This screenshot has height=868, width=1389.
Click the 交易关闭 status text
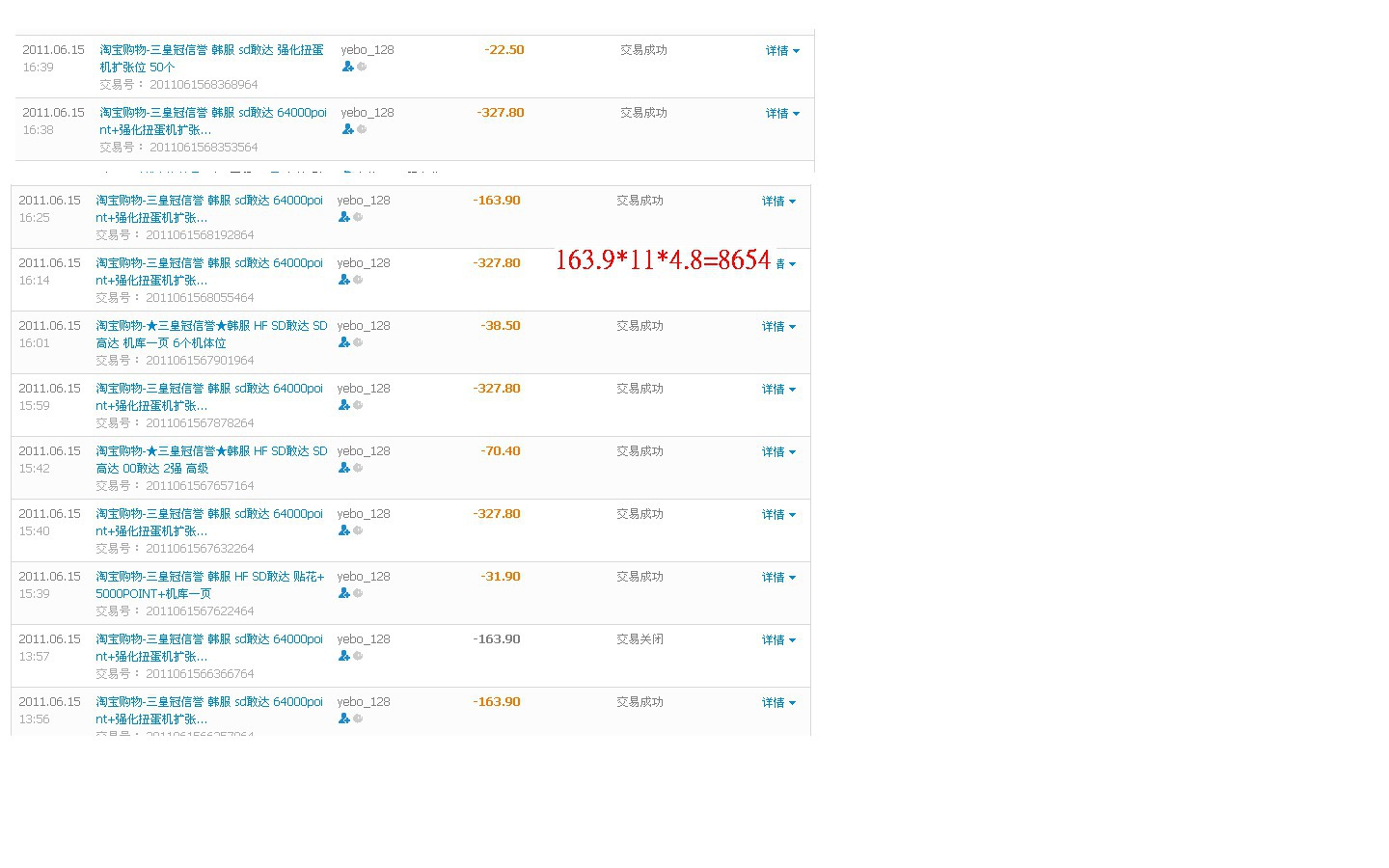640,639
